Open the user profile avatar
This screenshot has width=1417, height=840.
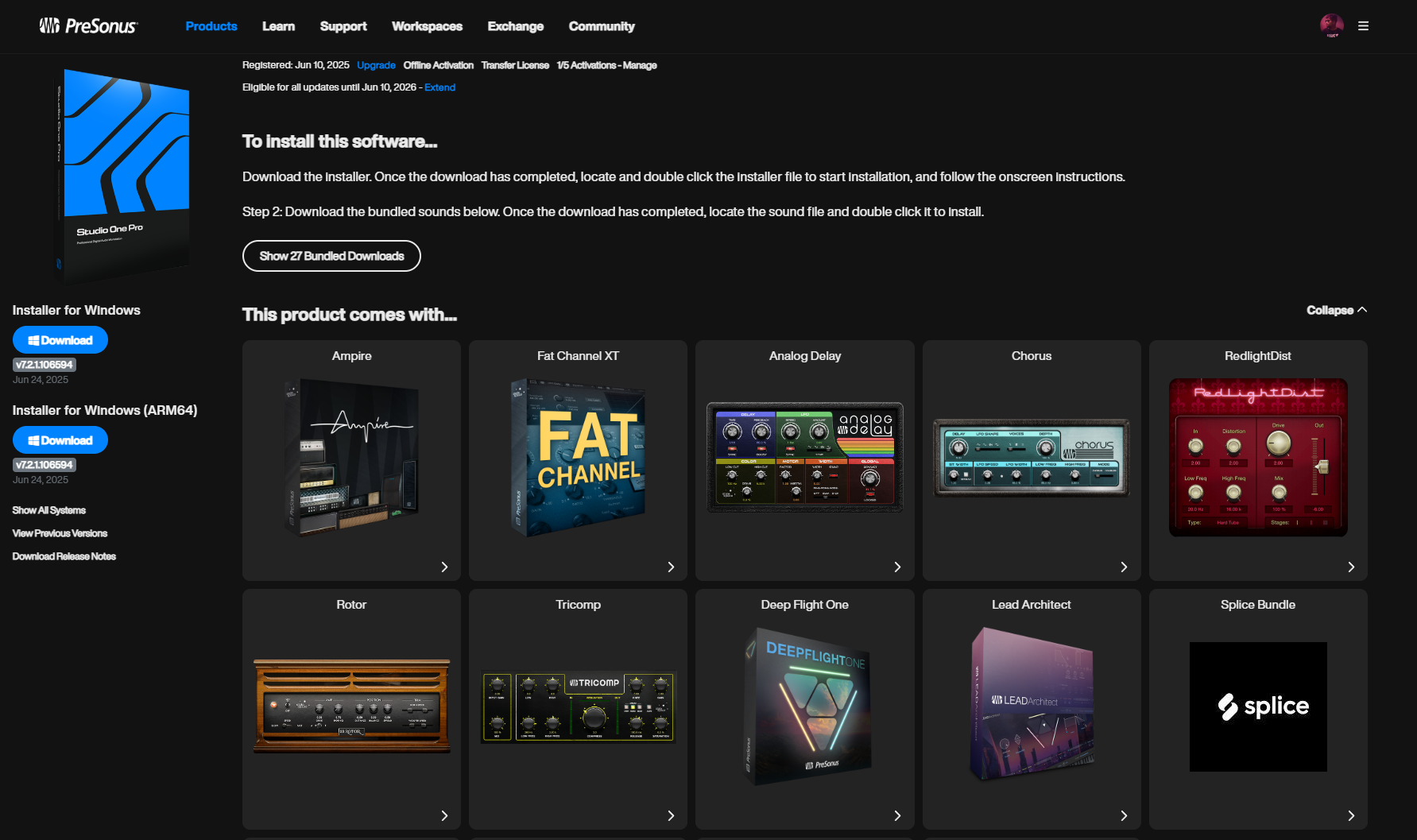1332,25
